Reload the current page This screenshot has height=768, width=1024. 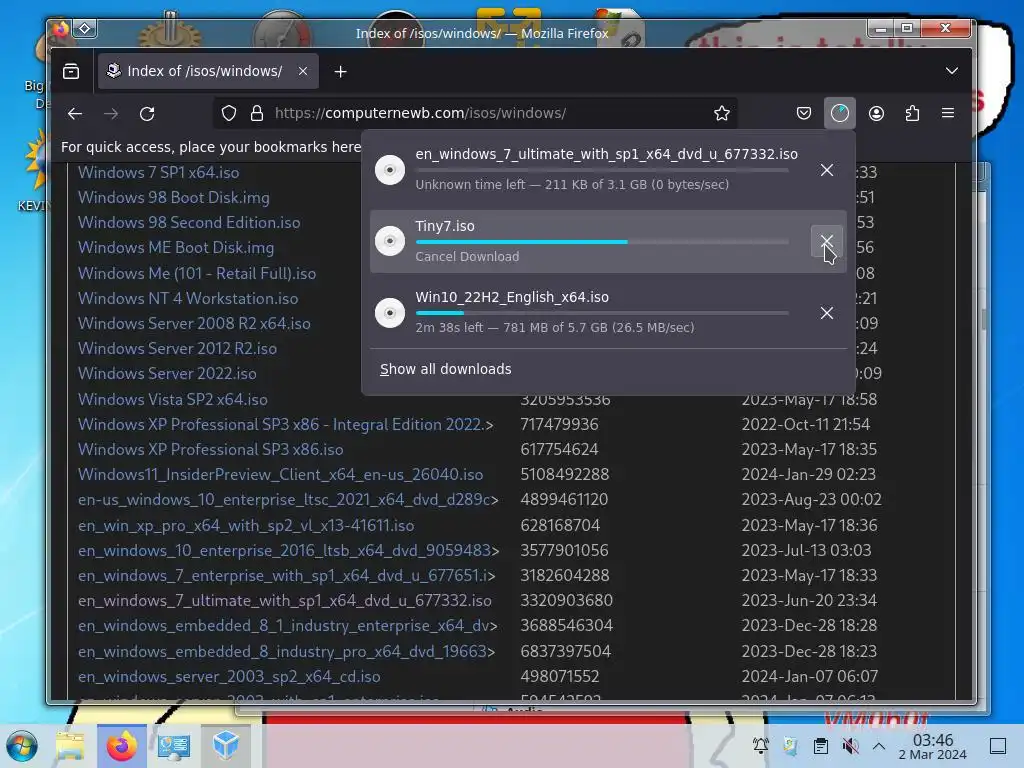coord(147,114)
